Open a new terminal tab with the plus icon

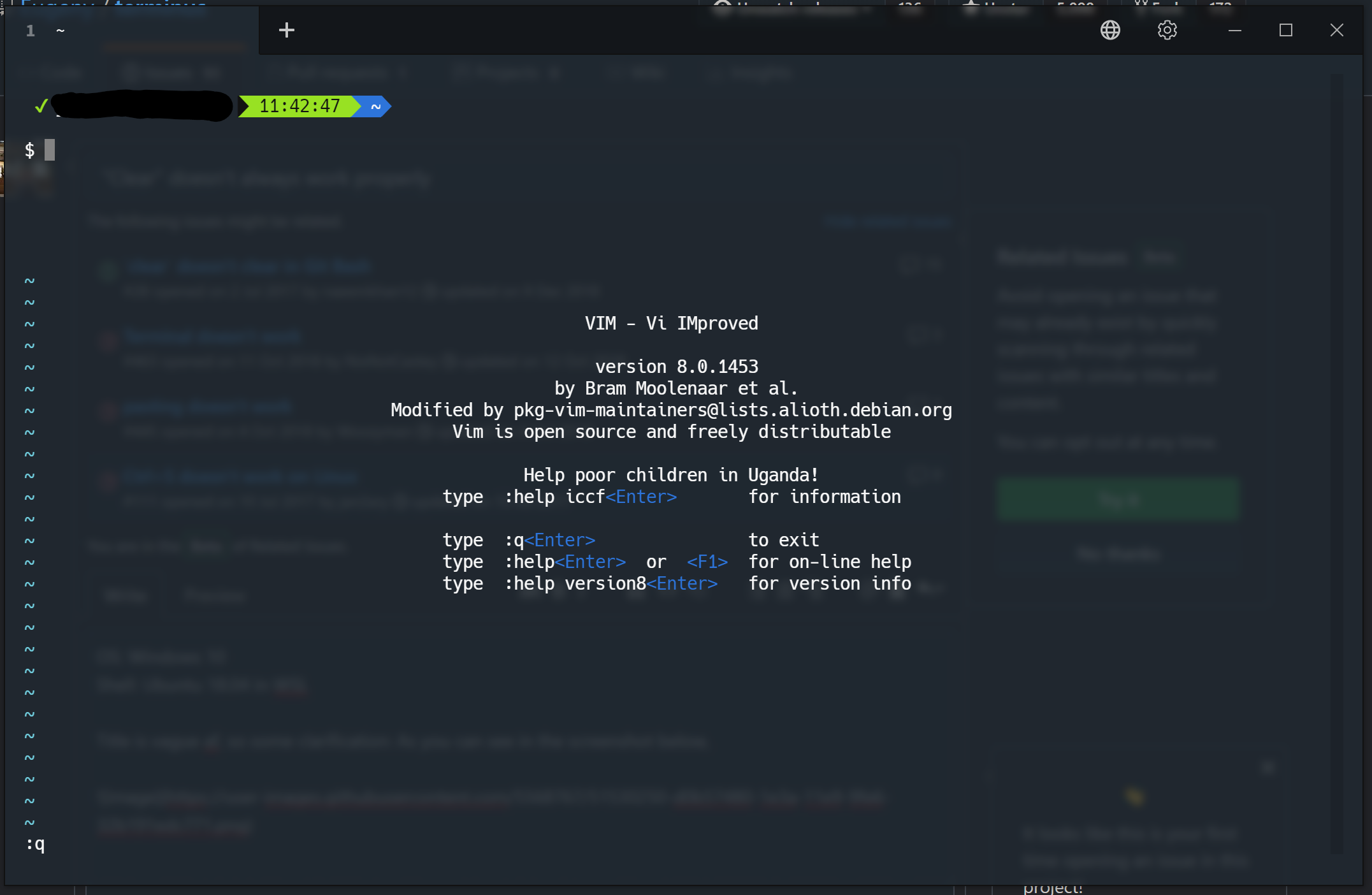pos(286,30)
